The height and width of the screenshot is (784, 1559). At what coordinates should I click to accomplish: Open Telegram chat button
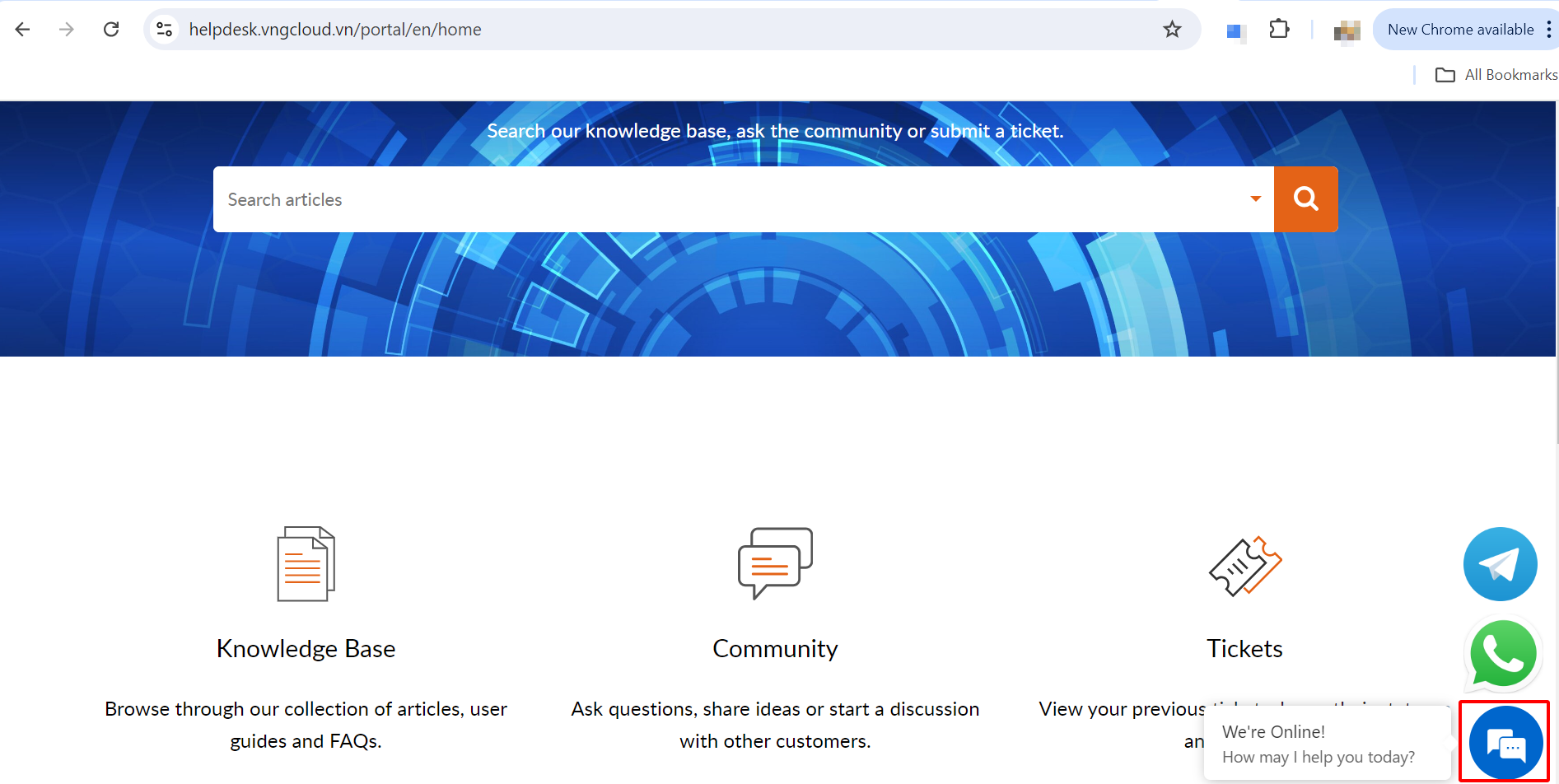(1501, 564)
